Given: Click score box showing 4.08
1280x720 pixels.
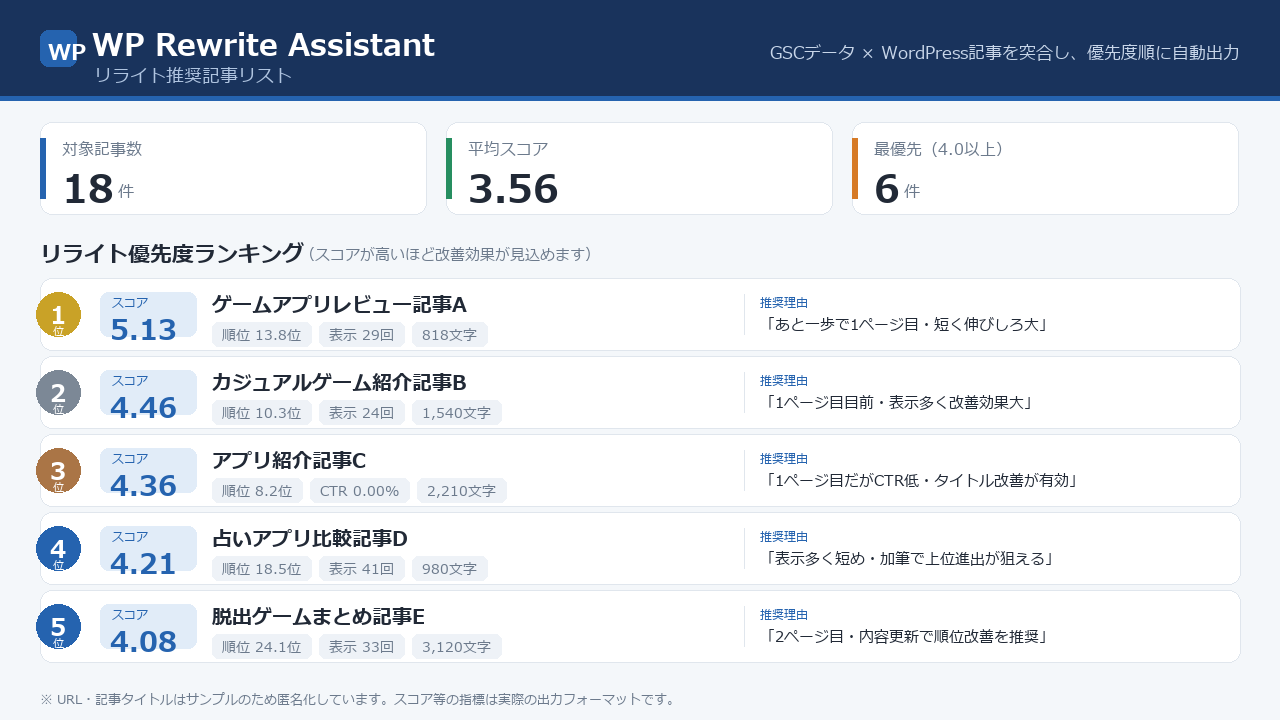Looking at the screenshot, I should pyautogui.click(x=148, y=629).
